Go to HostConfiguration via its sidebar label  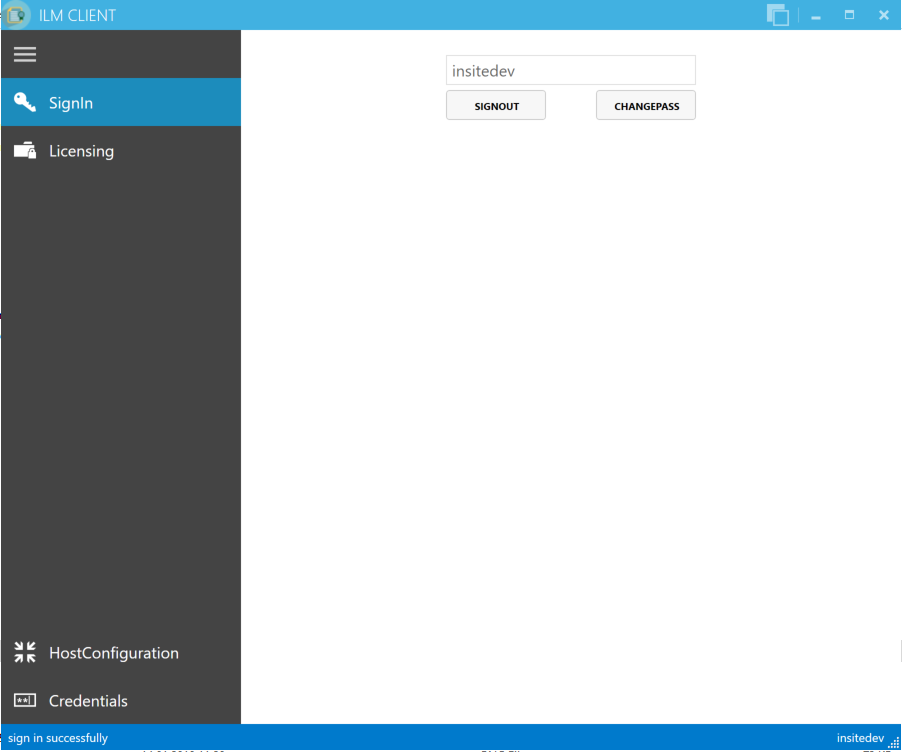pyautogui.click(x=114, y=653)
